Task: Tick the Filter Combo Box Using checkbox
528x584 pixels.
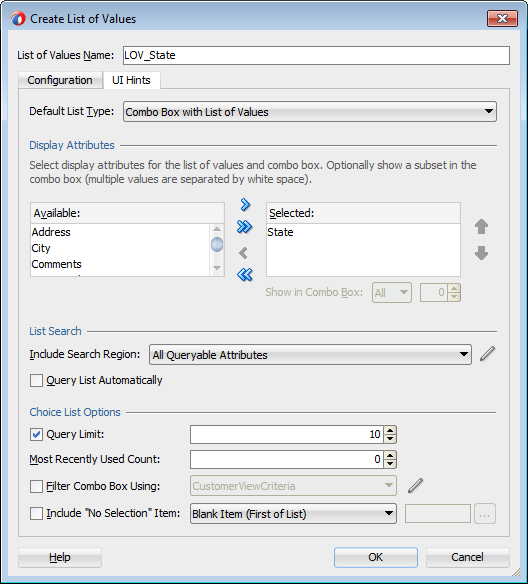Action: [36, 486]
